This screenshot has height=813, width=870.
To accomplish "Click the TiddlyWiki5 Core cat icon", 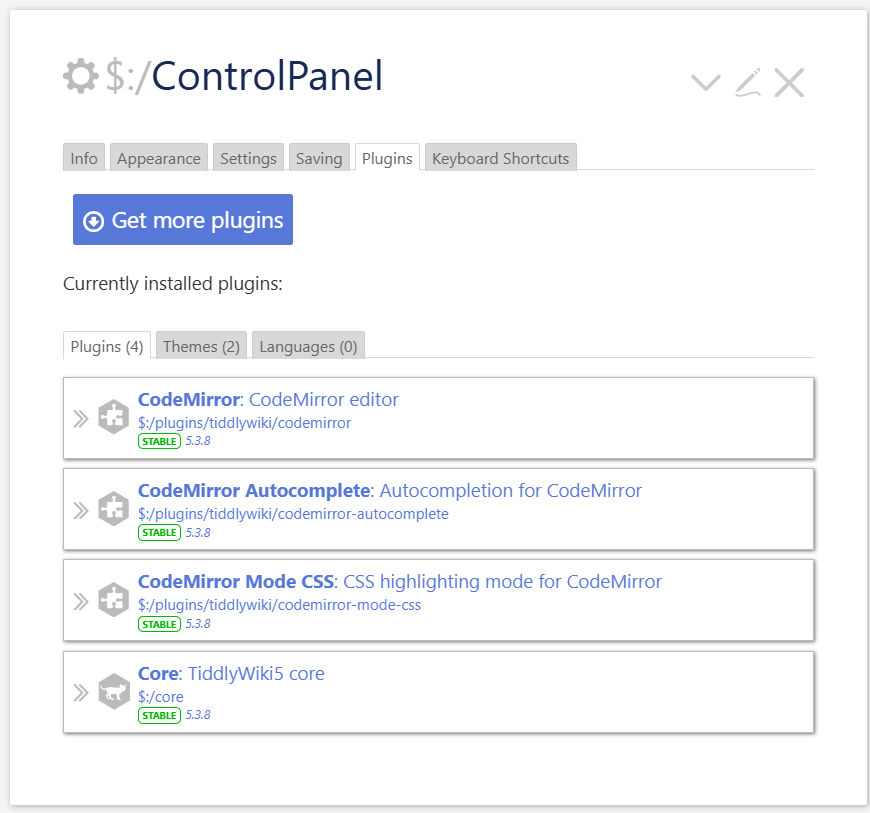I will pyautogui.click(x=114, y=692).
